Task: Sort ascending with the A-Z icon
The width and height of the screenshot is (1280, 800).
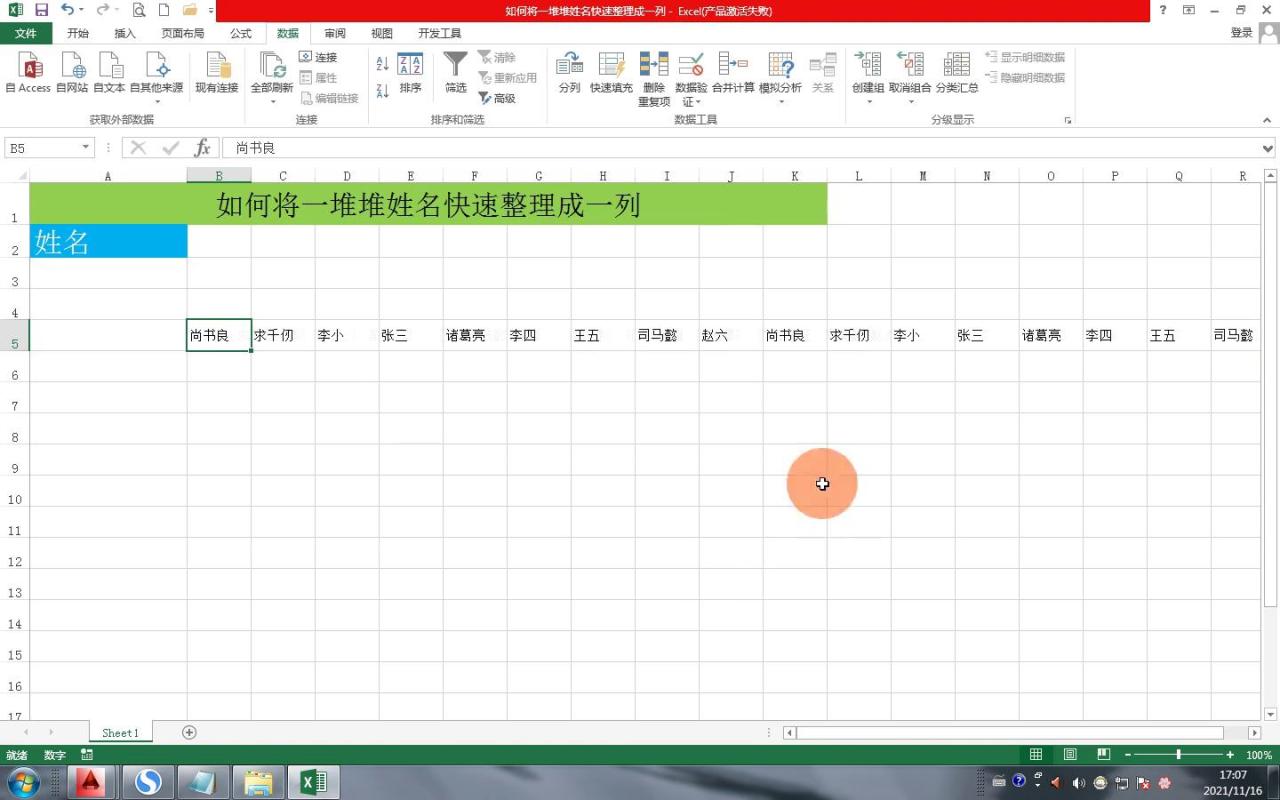Action: [382, 64]
